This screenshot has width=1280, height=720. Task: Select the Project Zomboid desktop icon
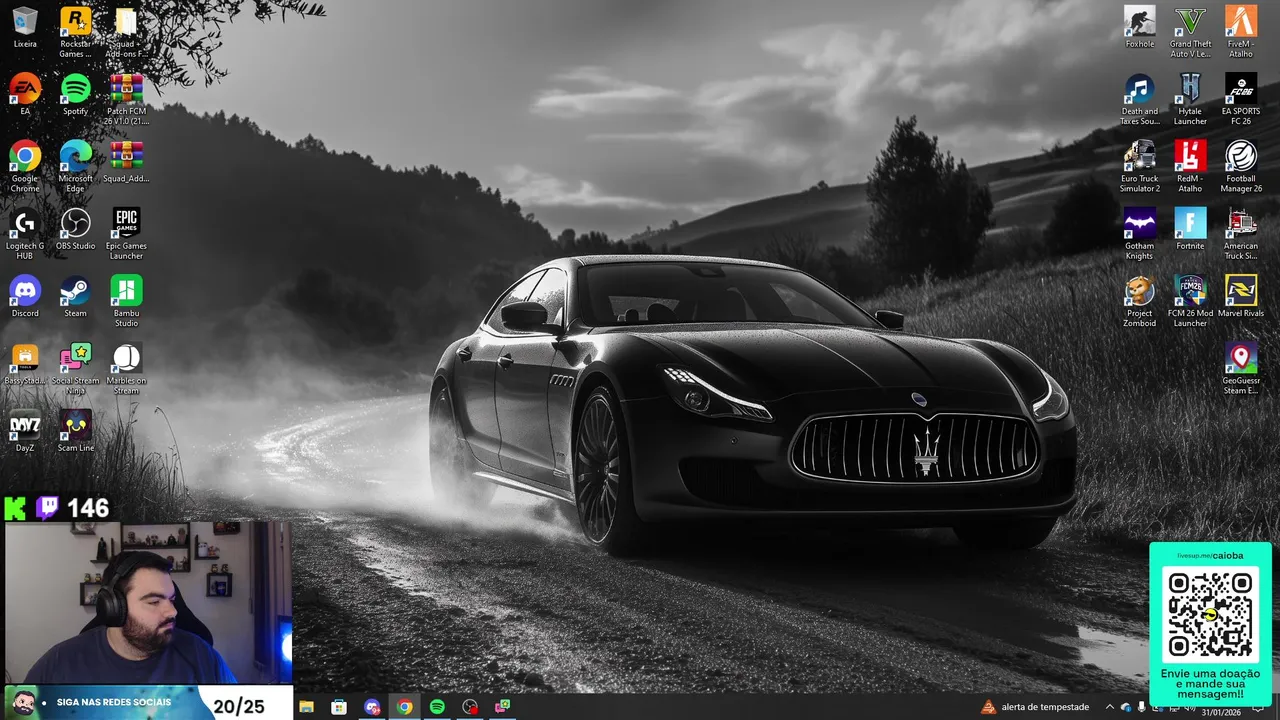tap(1139, 301)
